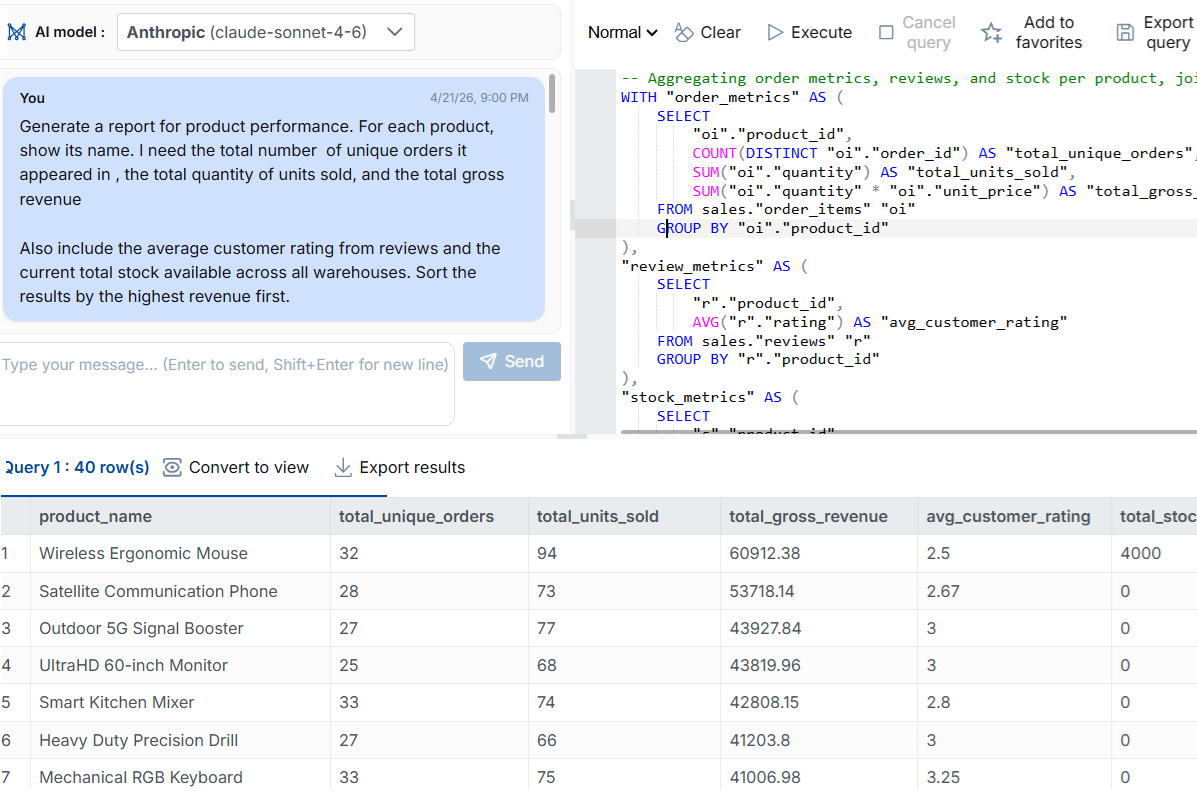Click the total_units_sold column header
This screenshot has height=791, width=1197.
pyautogui.click(x=623, y=516)
